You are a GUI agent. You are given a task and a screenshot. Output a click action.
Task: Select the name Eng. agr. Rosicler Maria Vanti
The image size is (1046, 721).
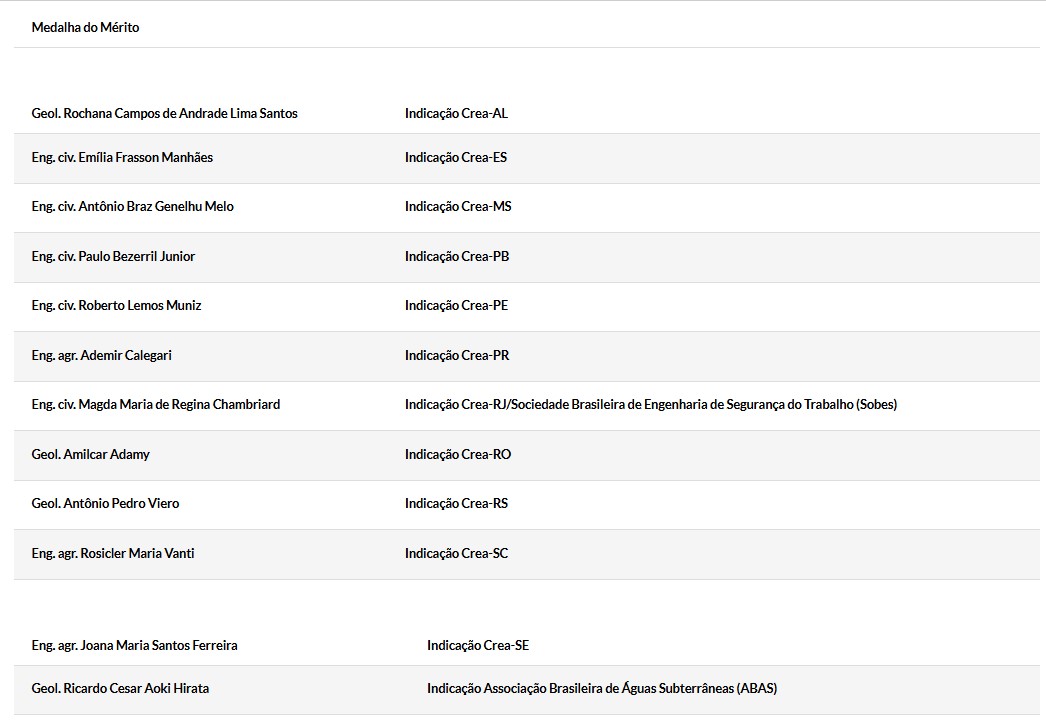[113, 554]
